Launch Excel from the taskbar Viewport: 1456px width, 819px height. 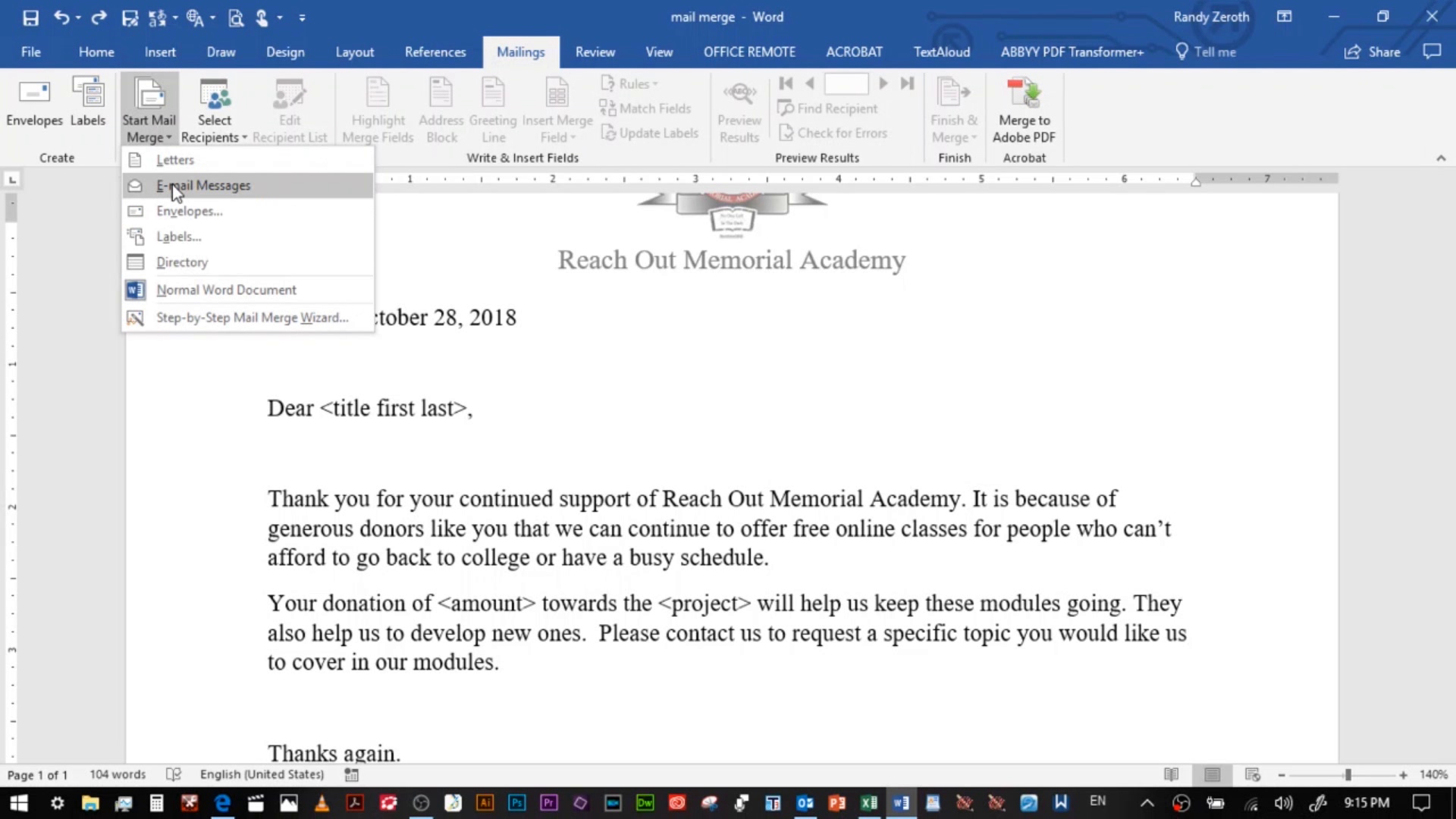point(869,802)
